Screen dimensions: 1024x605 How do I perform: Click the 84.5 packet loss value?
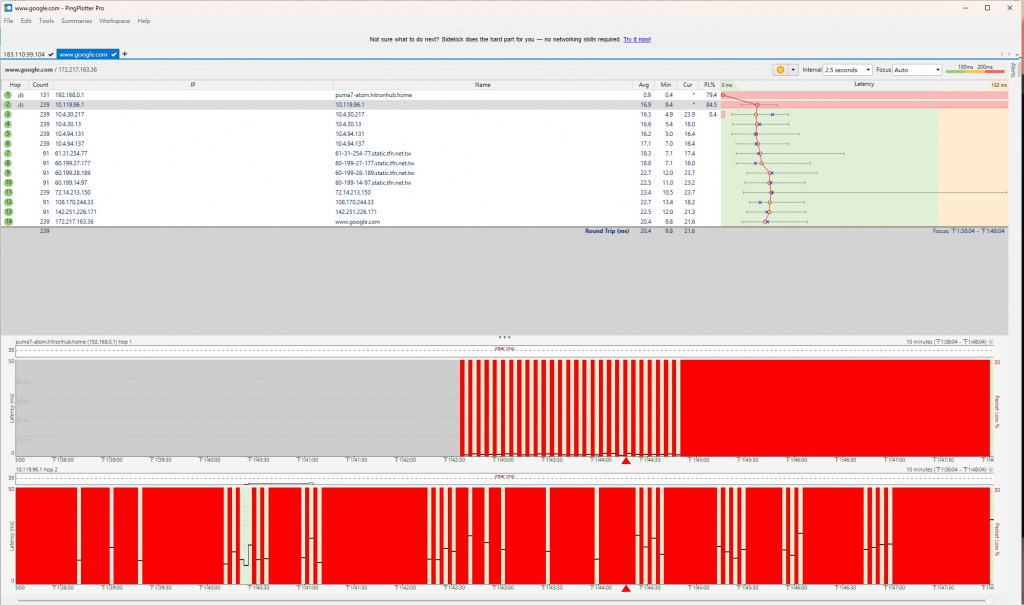(711, 105)
